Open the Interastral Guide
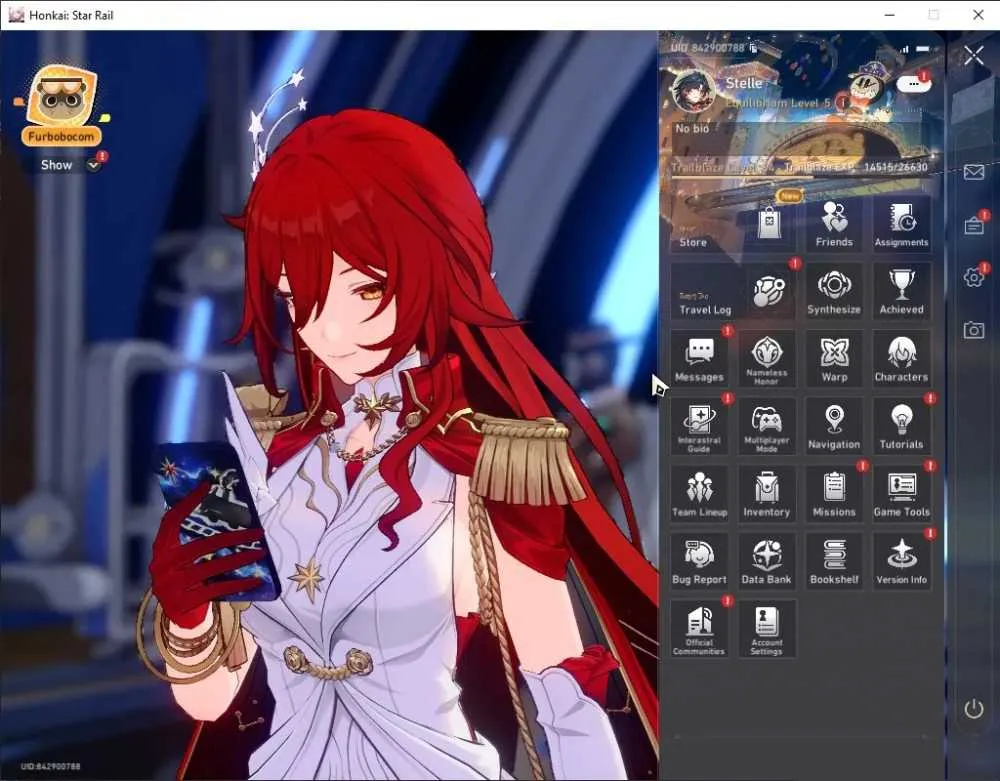Screen dimensions: 1000x781 [699, 427]
